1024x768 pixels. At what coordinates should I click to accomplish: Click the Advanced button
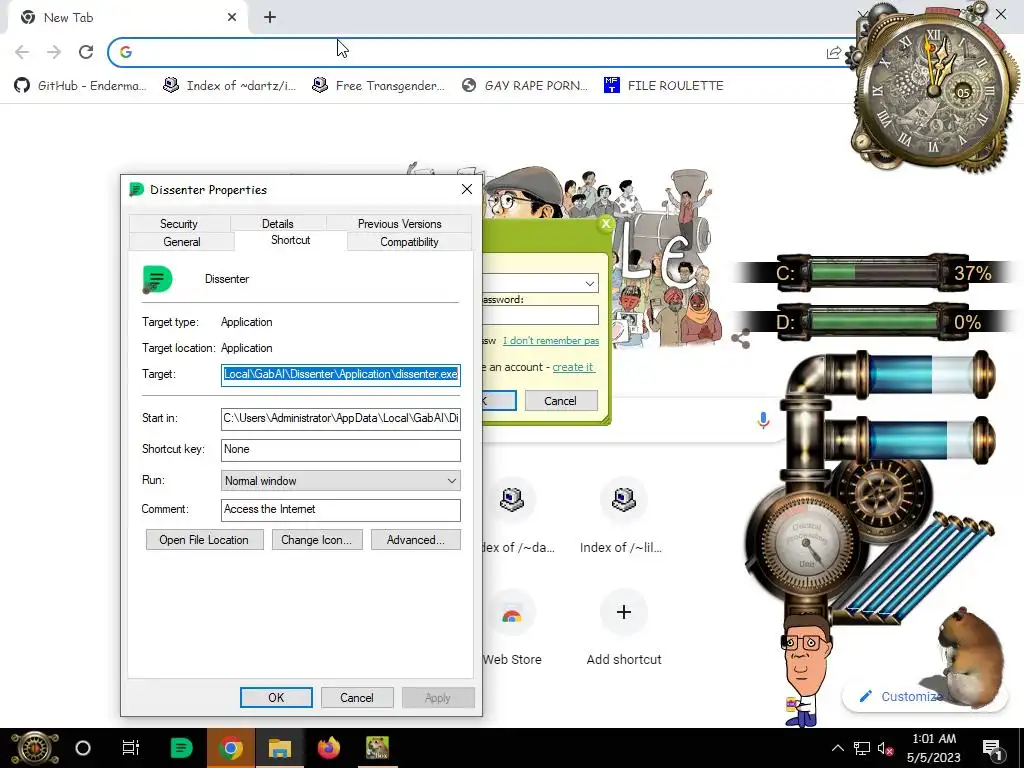pos(416,540)
